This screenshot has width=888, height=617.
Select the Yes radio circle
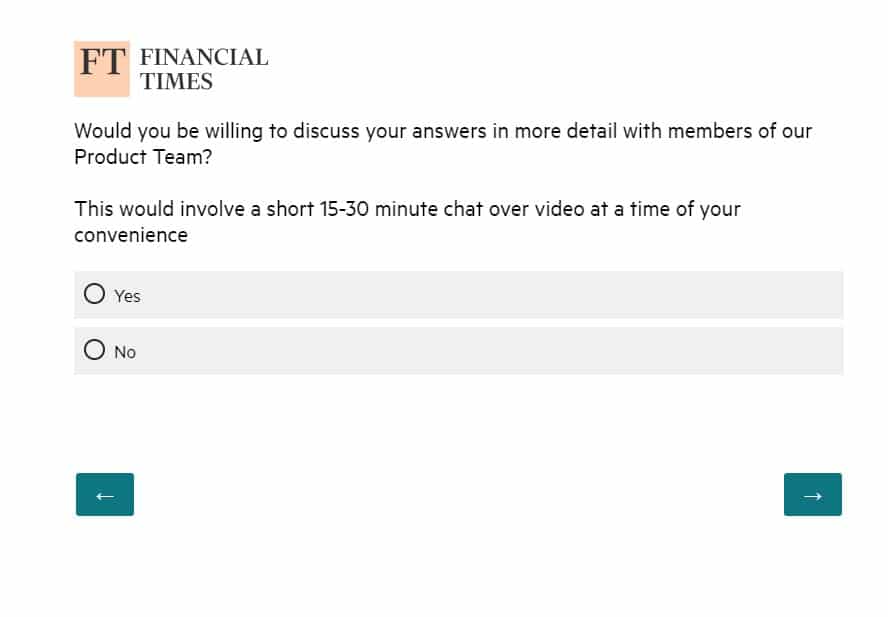tap(95, 294)
